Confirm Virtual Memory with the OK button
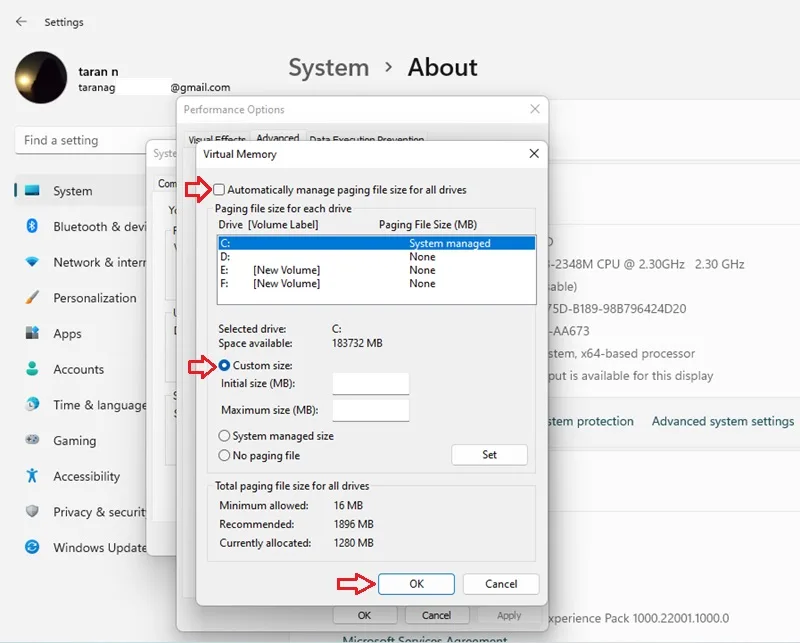Viewport: 800px width, 643px height. [416, 584]
